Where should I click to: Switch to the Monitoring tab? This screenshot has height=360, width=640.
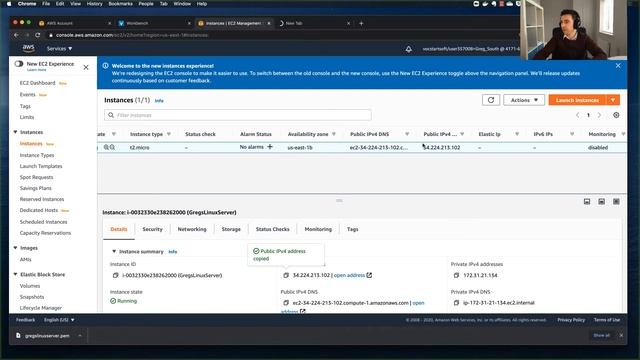318,229
